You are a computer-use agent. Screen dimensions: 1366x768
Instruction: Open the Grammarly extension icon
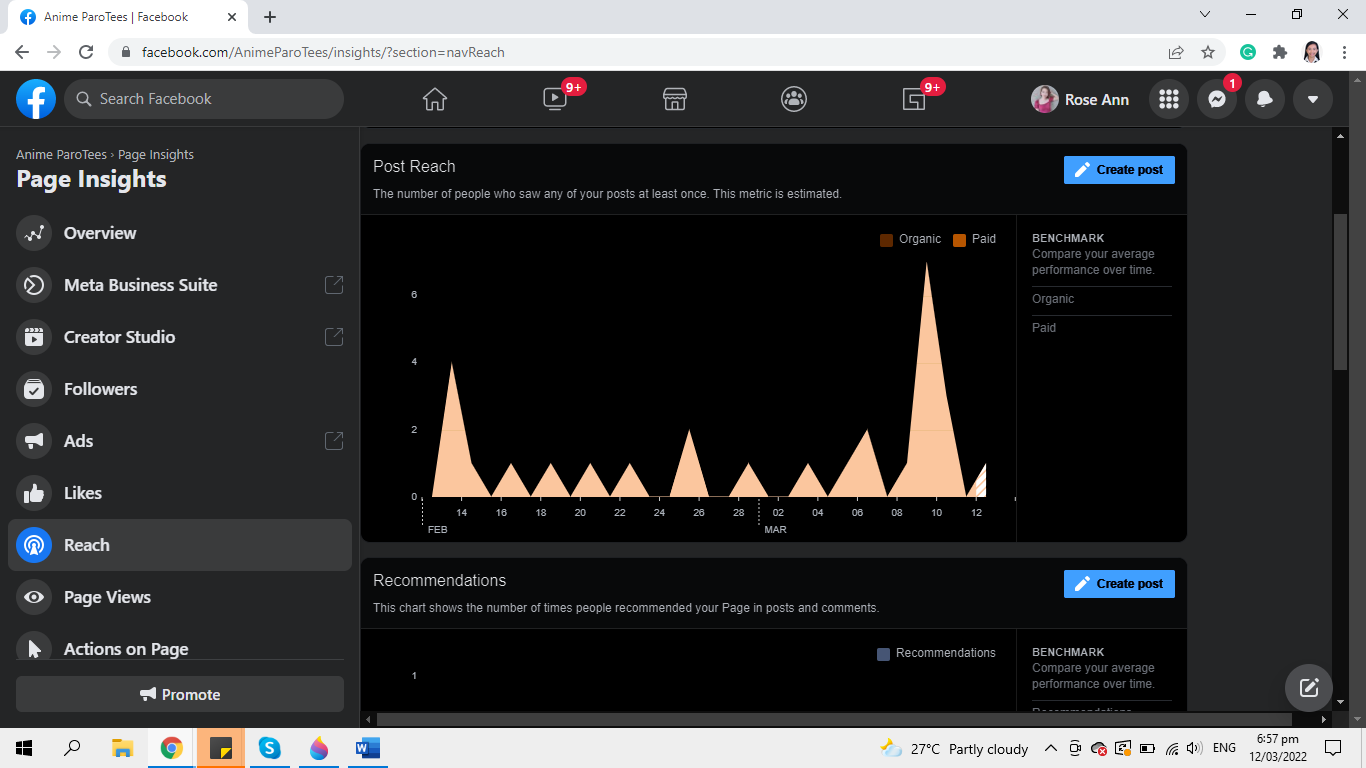1248,52
